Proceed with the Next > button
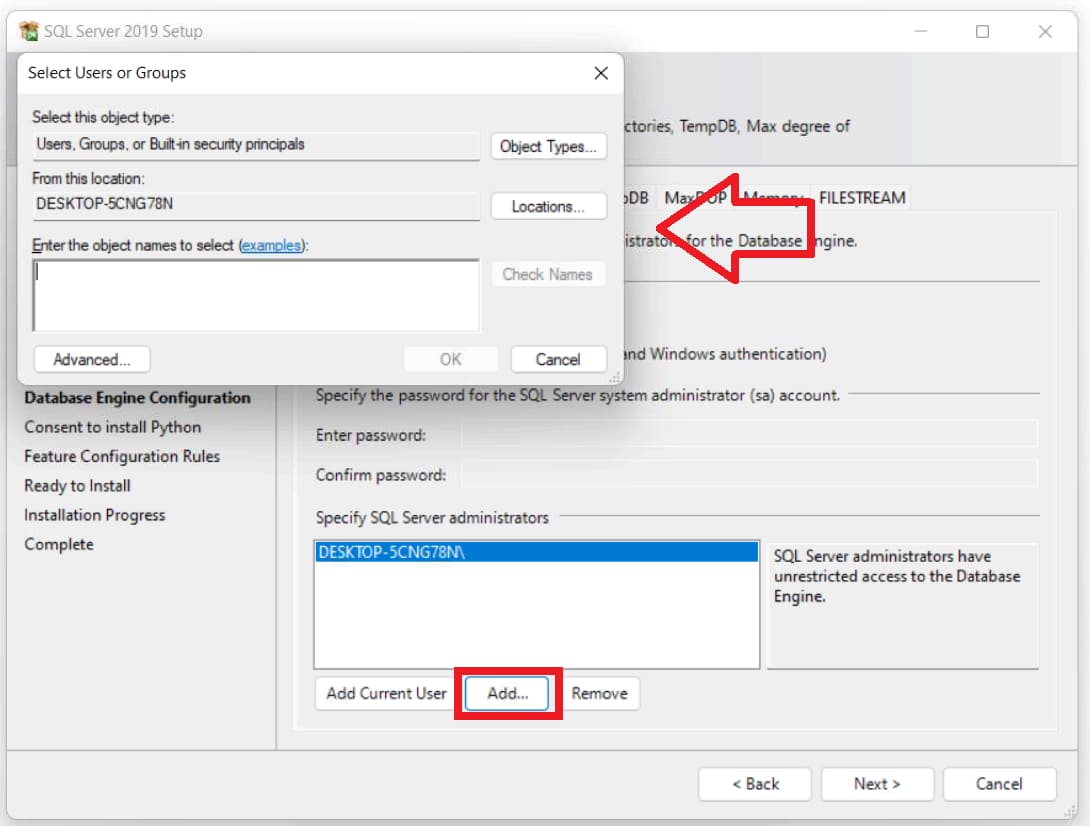This screenshot has width=1090, height=826. (x=877, y=784)
